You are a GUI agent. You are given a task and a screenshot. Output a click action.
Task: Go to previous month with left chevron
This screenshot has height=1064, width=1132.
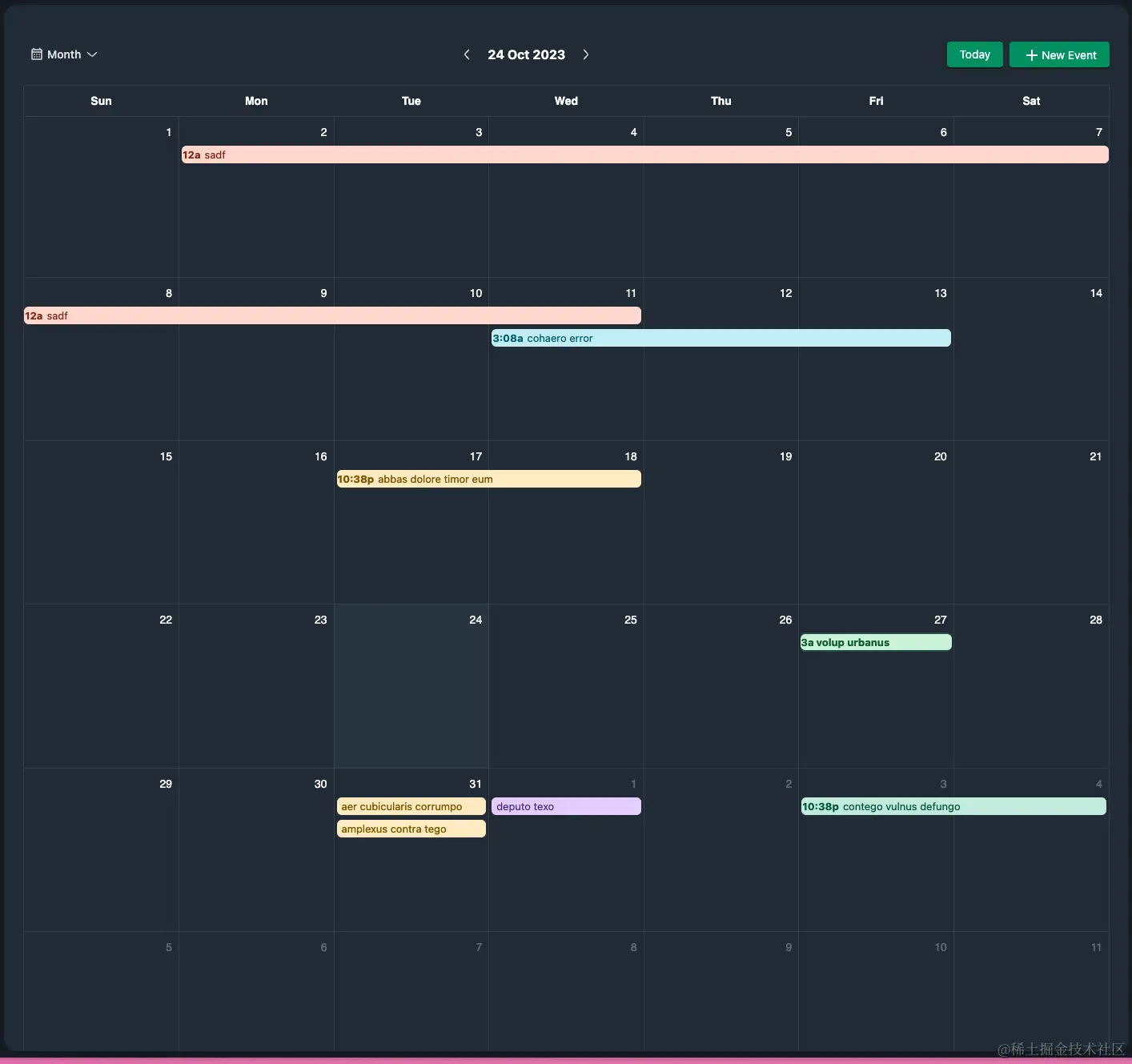pos(467,54)
